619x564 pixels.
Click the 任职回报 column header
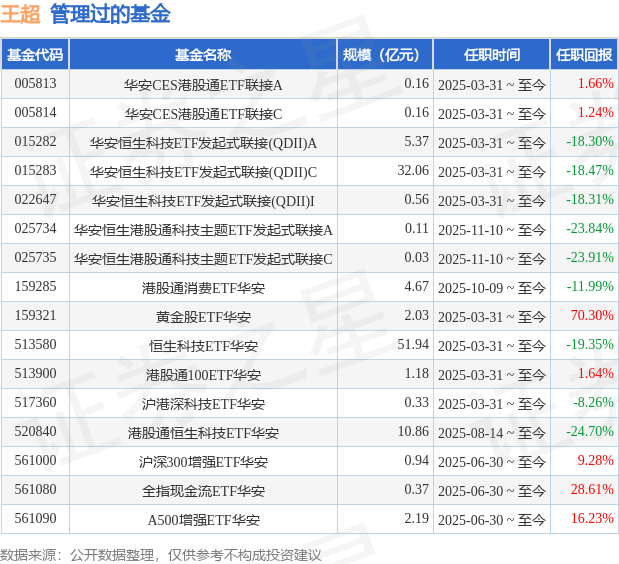pos(584,55)
